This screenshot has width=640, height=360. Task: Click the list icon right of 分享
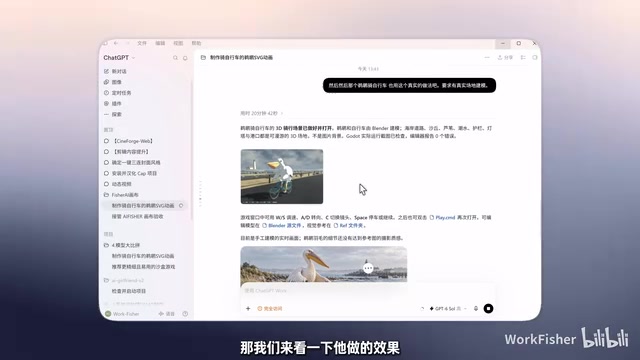[x=523, y=58]
